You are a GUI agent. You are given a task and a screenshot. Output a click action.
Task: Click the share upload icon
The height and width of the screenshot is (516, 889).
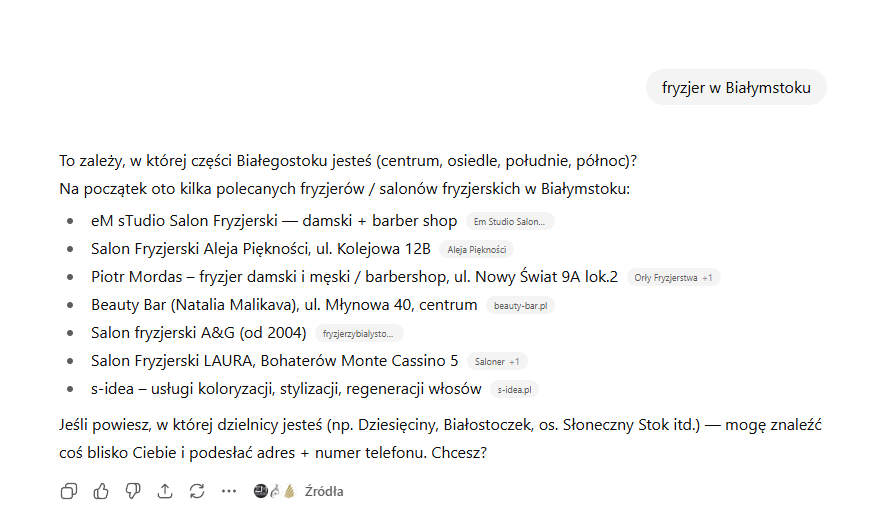coord(165,491)
